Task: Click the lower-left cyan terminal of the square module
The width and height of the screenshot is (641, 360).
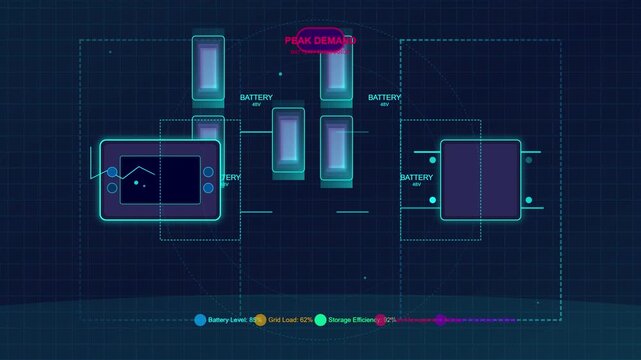Action: (x=433, y=200)
